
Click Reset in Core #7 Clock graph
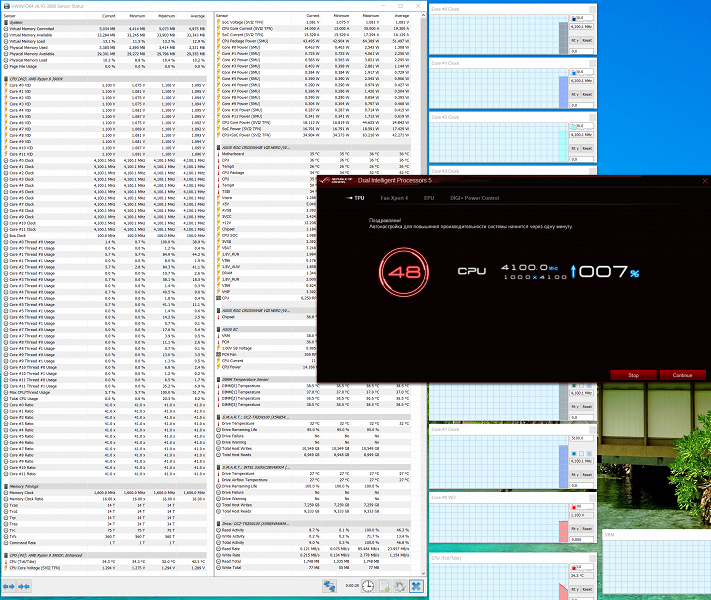point(587,474)
